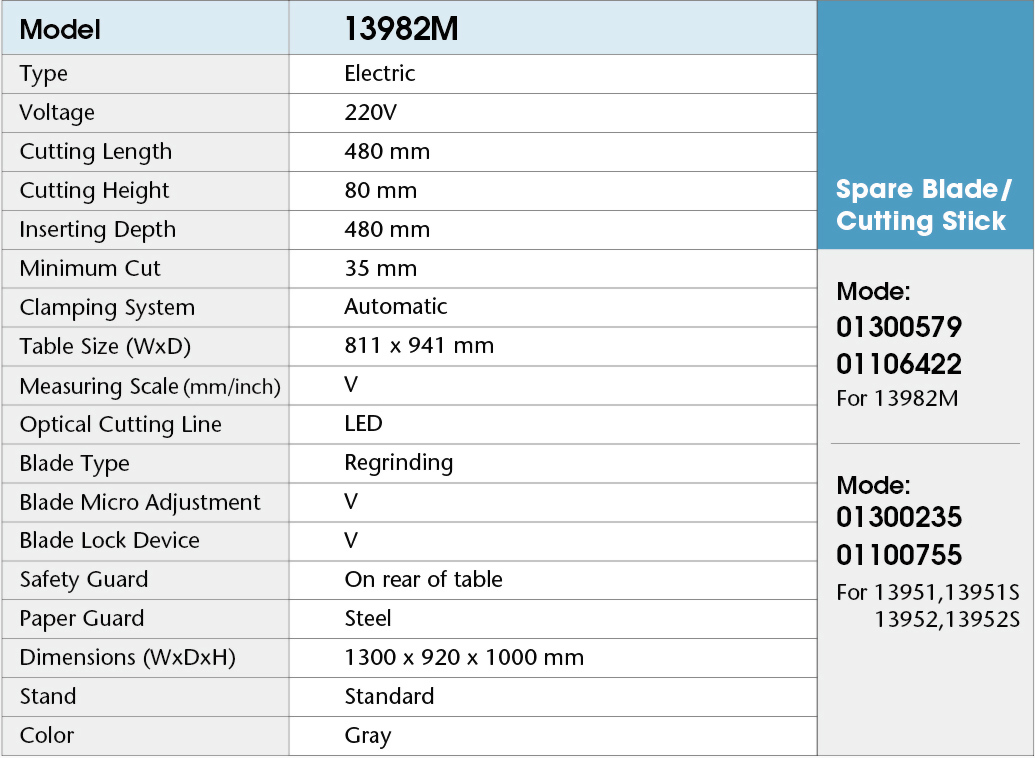This screenshot has height=758, width=1035.
Task: Select the Blade Micro Adjustment label
Action: click(x=140, y=502)
